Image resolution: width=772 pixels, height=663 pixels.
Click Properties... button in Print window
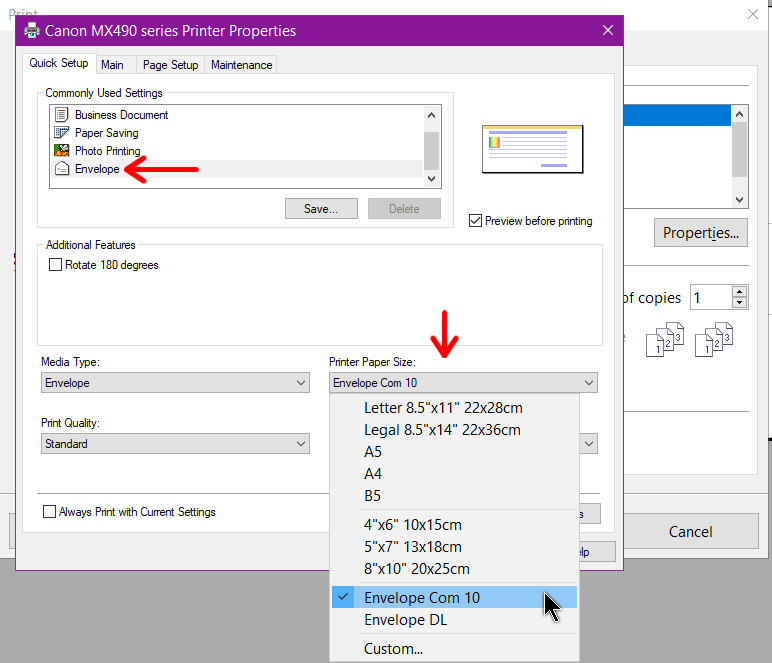[x=701, y=232]
